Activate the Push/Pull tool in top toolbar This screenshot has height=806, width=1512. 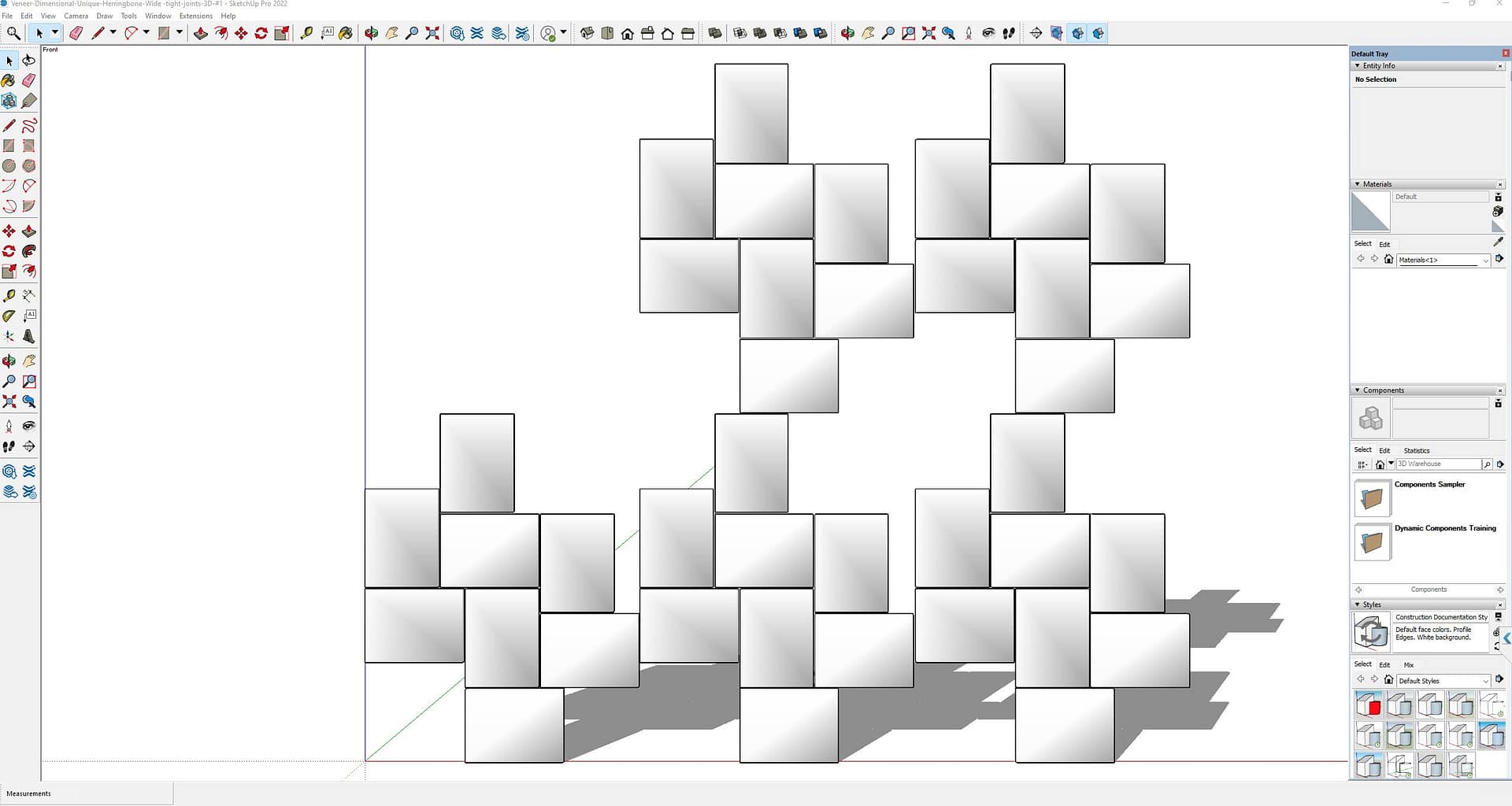pos(201,33)
